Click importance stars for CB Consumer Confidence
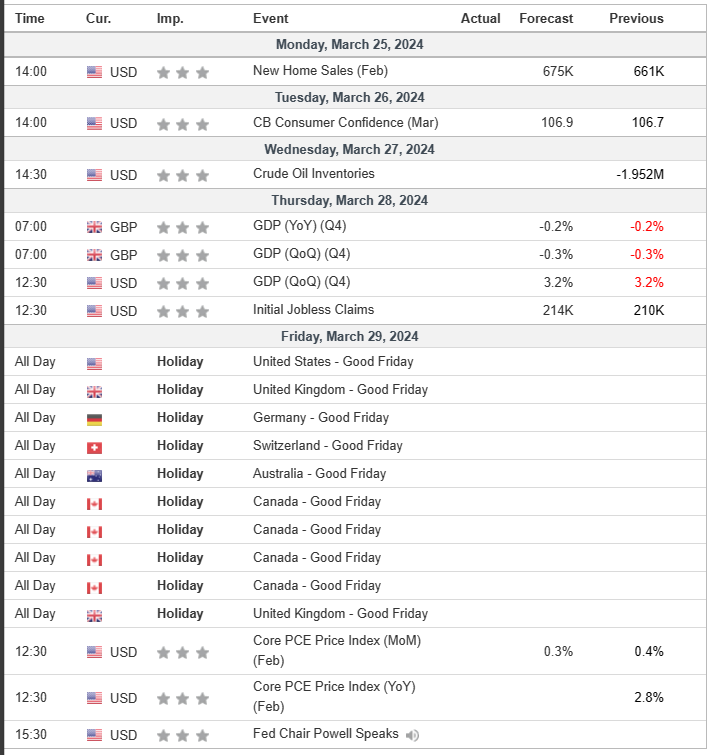Screen dimensions: 716x755 (x=183, y=124)
